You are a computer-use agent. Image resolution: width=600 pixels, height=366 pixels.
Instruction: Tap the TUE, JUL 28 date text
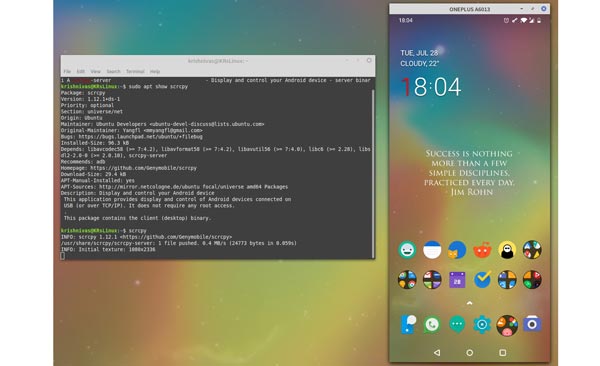pyautogui.click(x=419, y=53)
